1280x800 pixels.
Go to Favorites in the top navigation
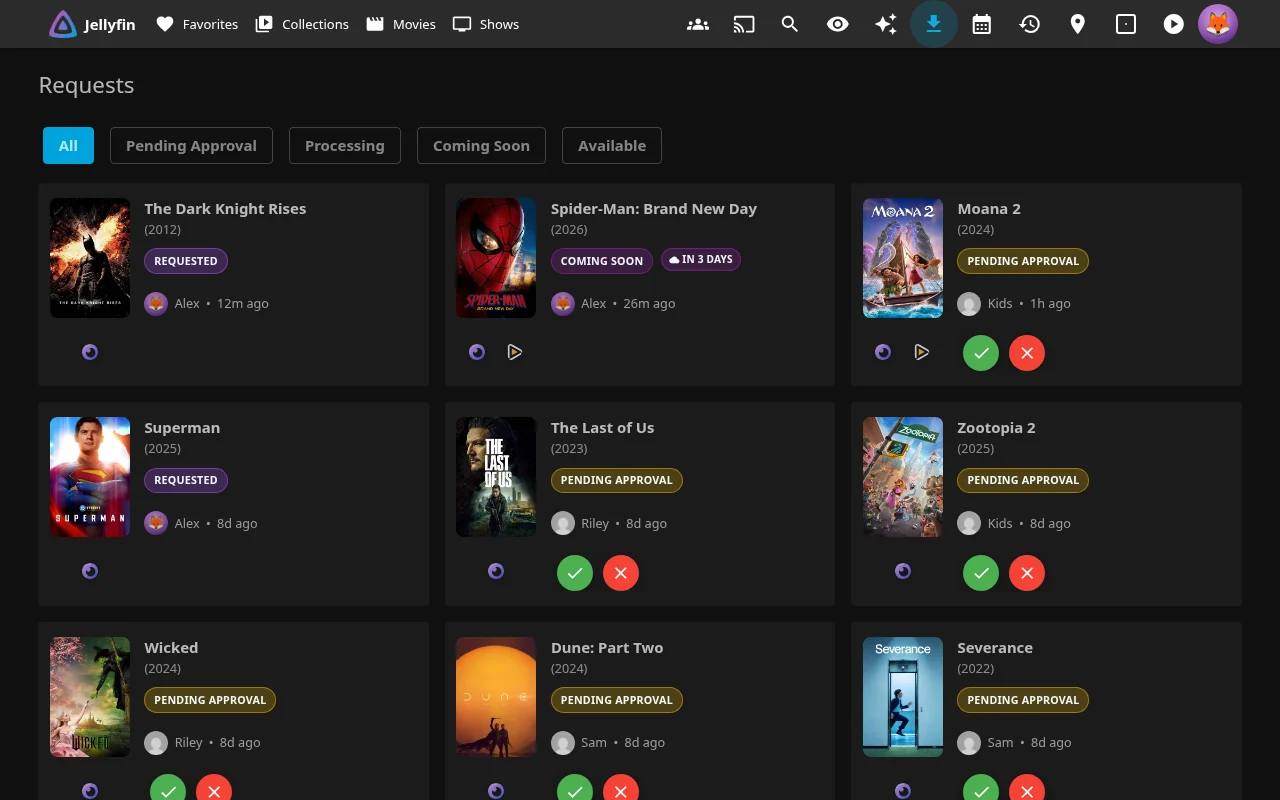point(197,24)
